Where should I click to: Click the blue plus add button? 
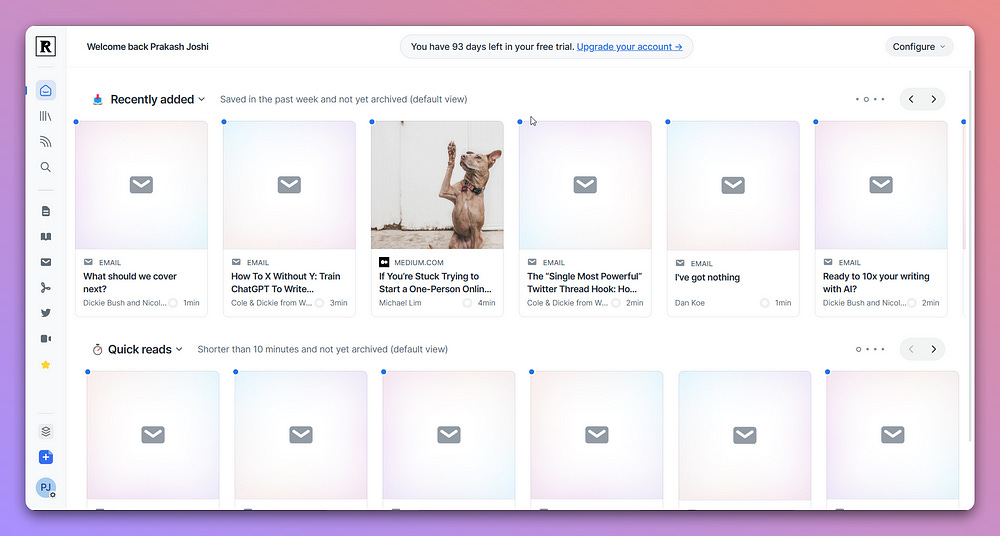coord(46,457)
